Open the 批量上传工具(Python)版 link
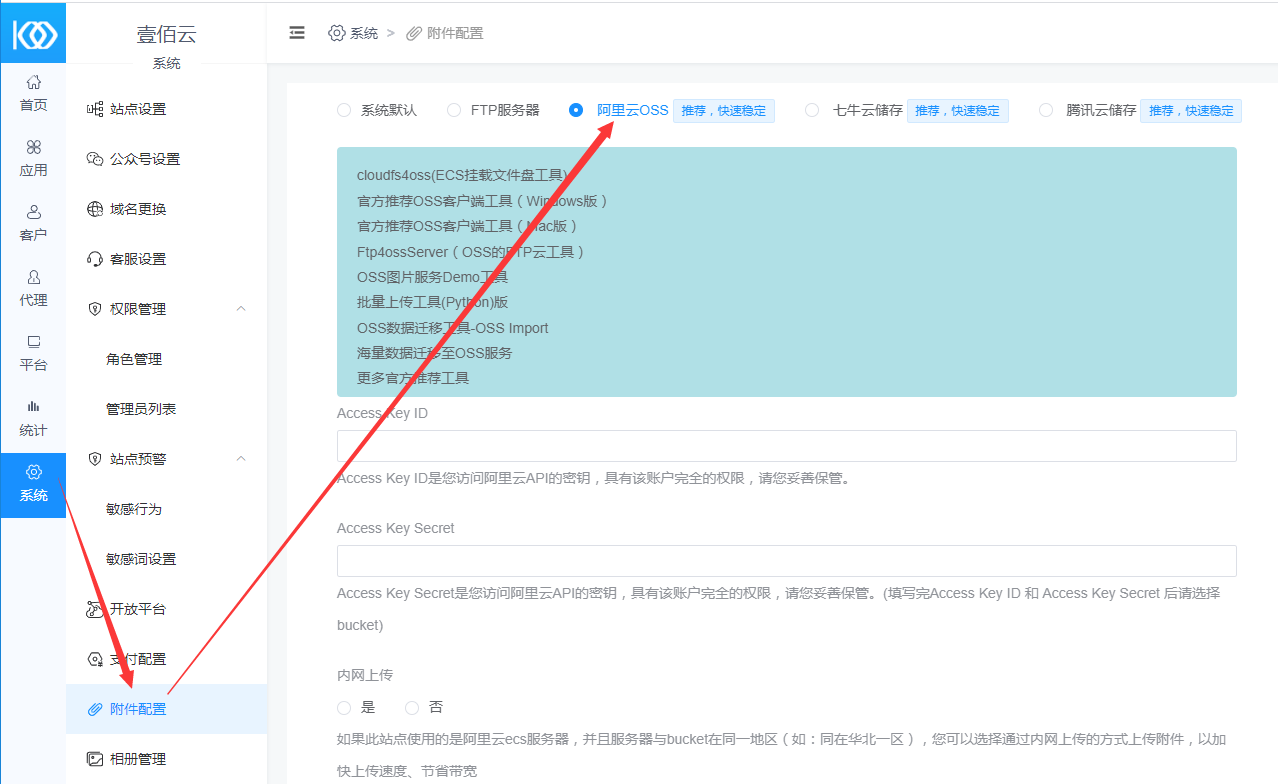The width and height of the screenshot is (1278, 784). click(432, 302)
